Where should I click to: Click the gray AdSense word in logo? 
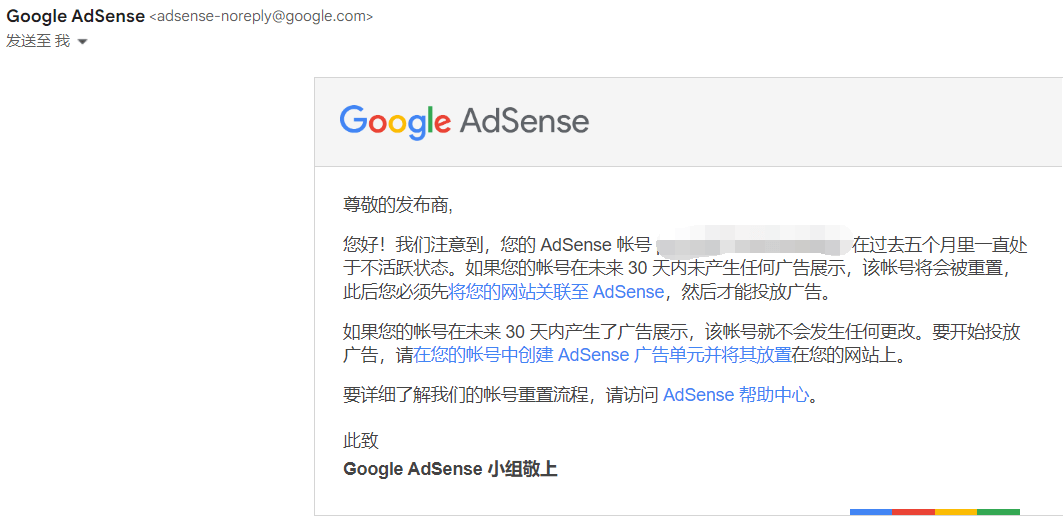[524, 122]
